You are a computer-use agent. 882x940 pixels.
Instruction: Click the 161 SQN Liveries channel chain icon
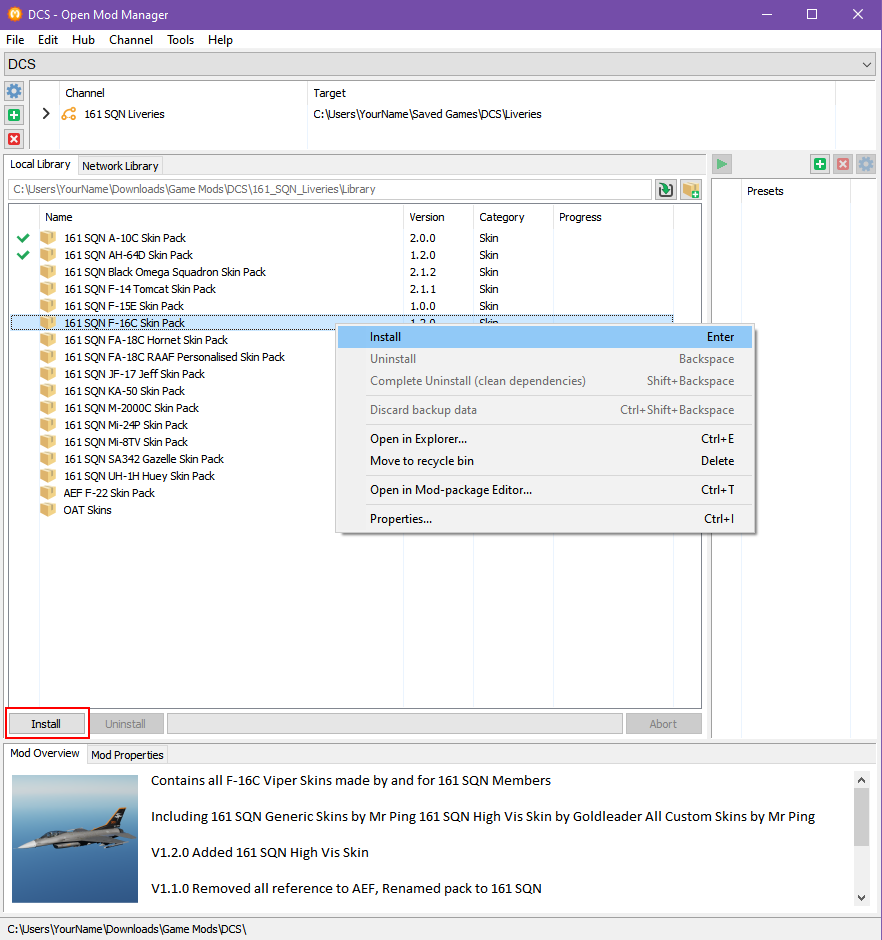tap(68, 114)
